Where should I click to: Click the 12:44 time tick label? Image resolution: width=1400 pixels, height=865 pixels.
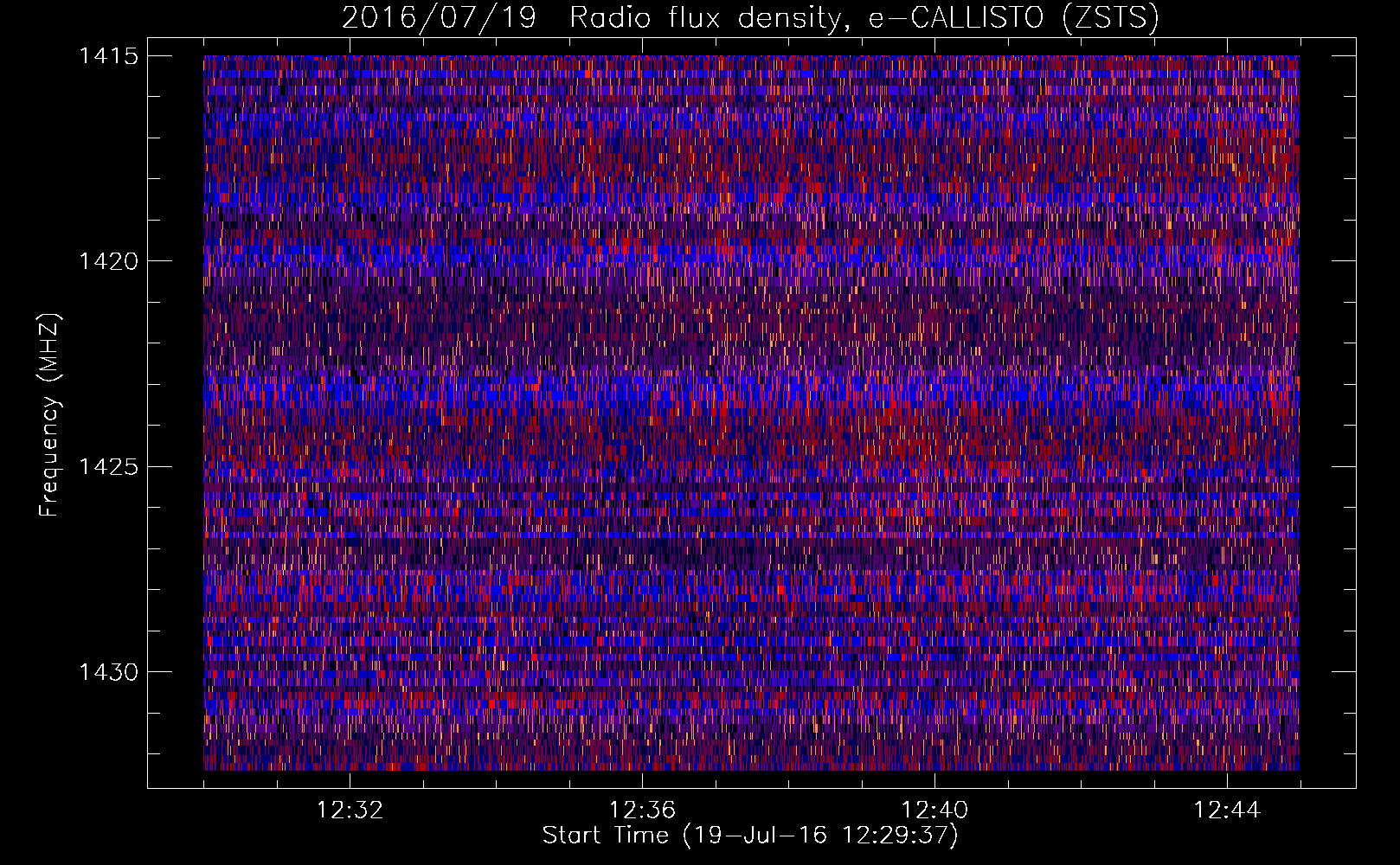(x=1227, y=811)
